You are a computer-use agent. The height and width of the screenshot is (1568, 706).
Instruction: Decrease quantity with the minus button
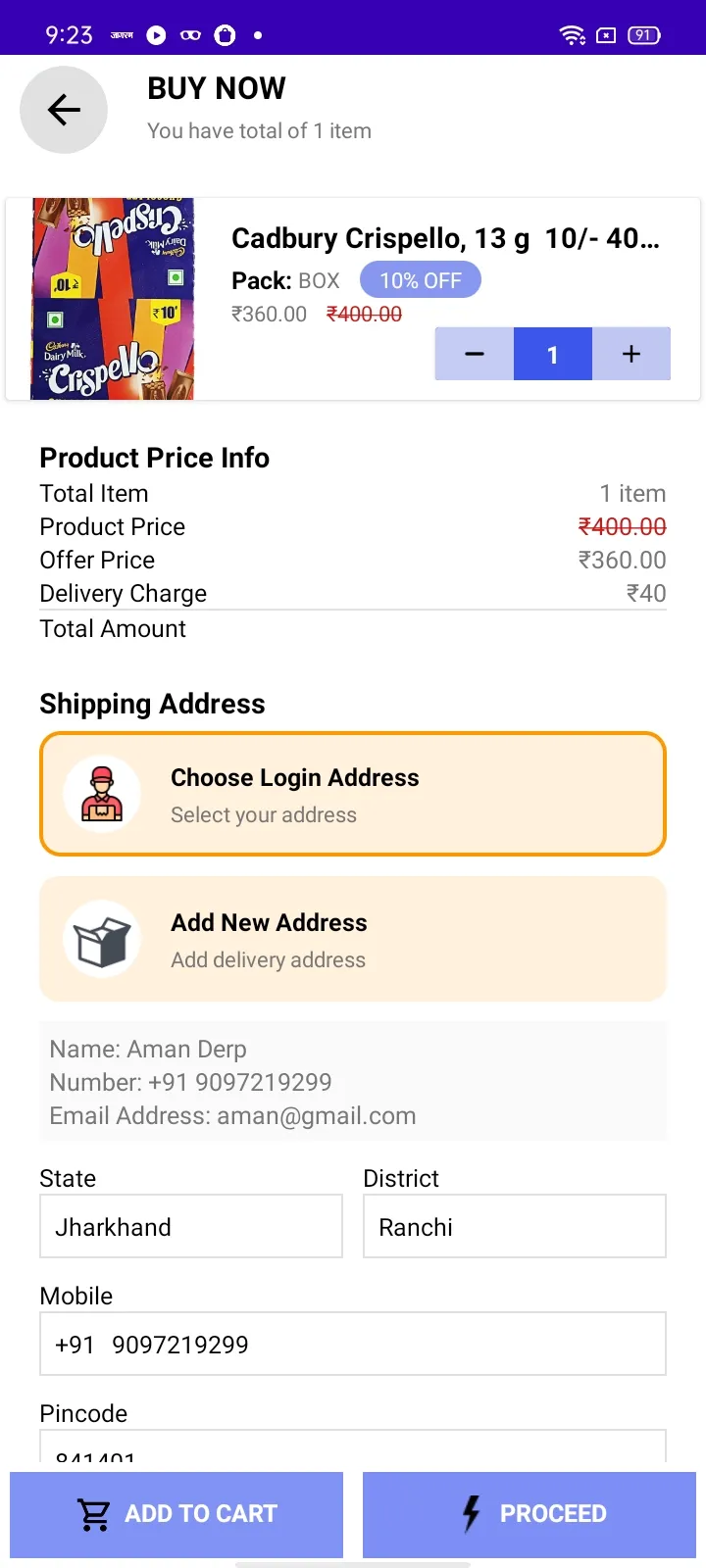[475, 354]
